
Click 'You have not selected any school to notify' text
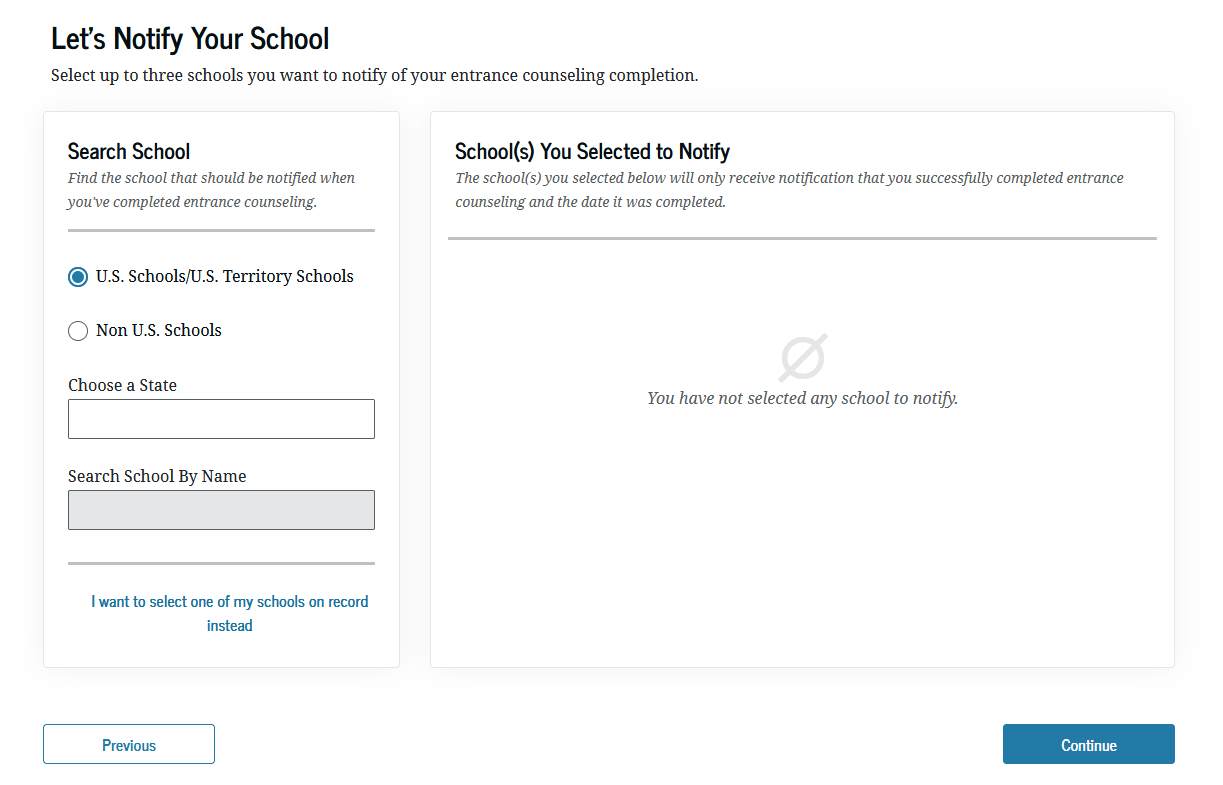click(x=802, y=398)
